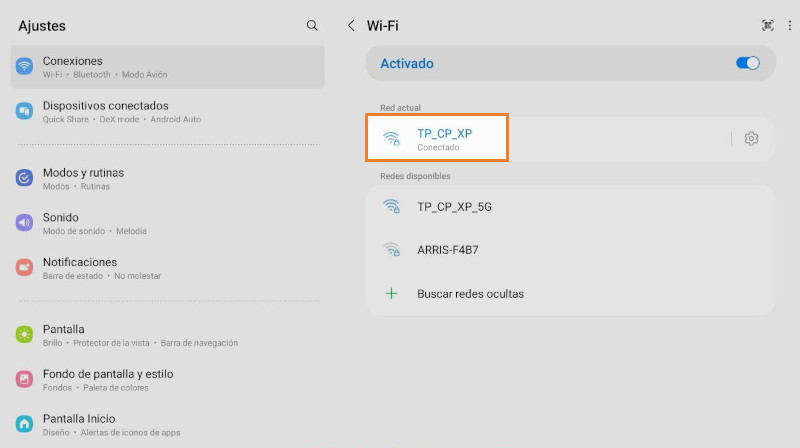Click the Sonido speaker icon

tap(25, 222)
